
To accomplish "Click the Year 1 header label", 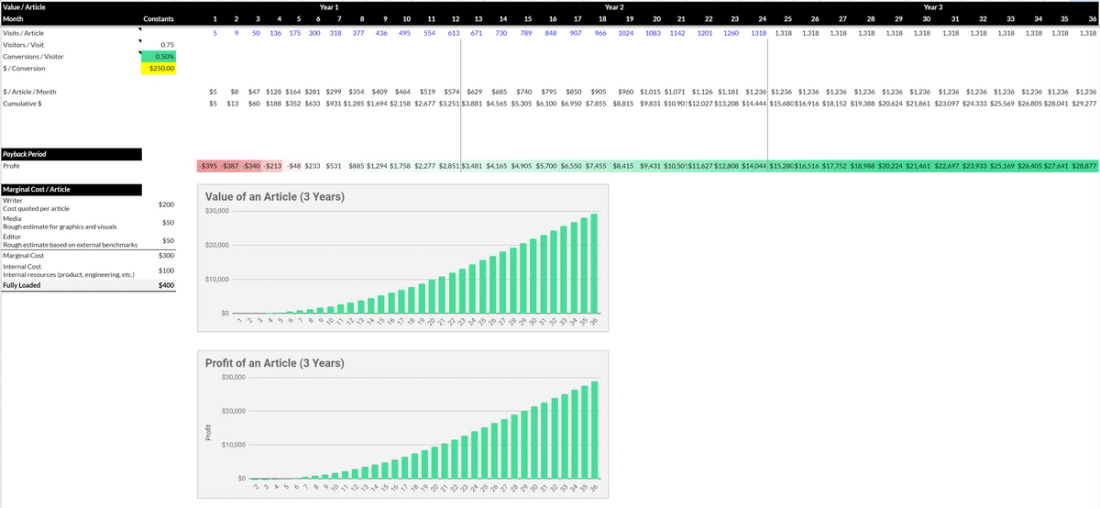I will pos(330,6).
